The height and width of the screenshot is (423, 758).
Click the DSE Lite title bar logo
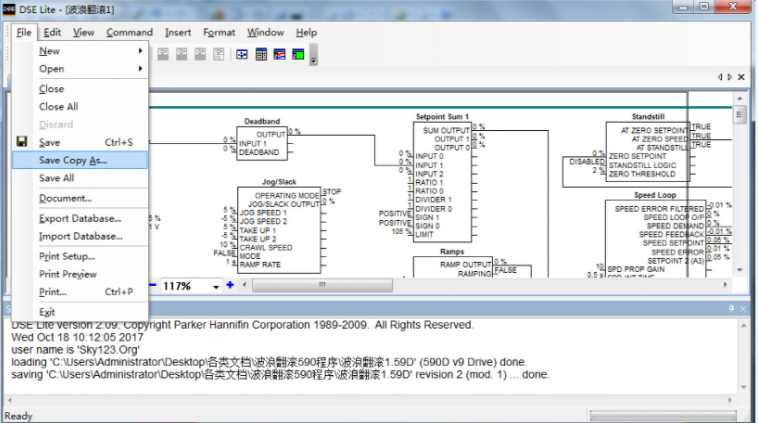pos(11,9)
